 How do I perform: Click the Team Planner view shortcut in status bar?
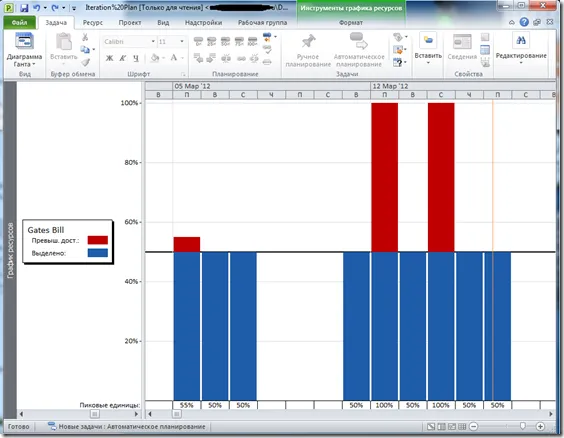pos(452,426)
